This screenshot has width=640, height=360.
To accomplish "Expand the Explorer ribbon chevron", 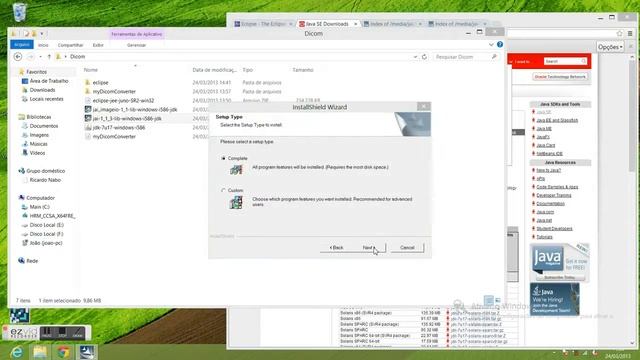I will click(491, 44).
